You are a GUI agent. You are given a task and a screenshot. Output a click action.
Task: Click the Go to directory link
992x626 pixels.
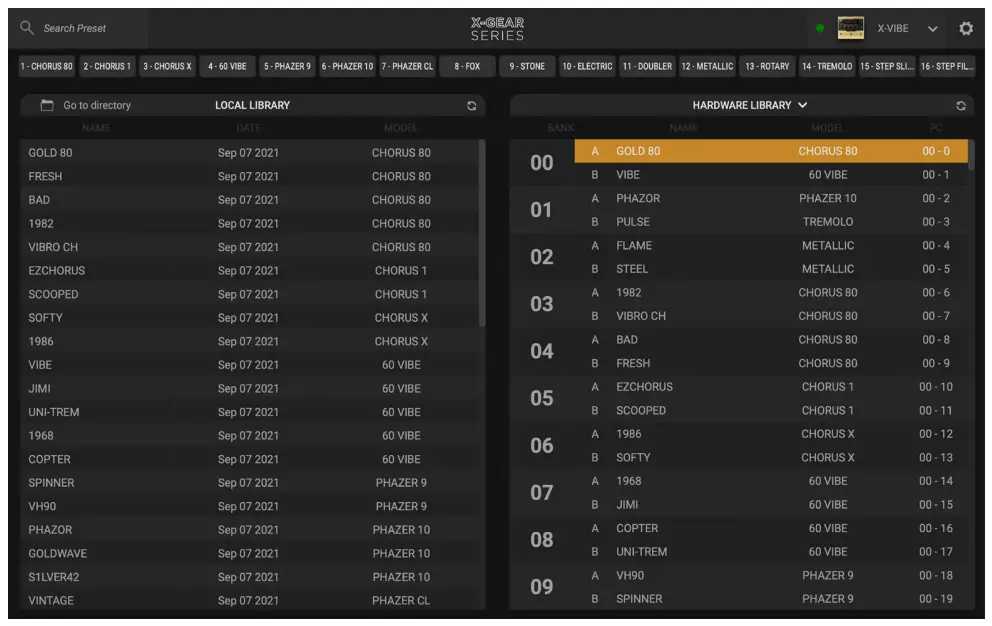pos(97,105)
